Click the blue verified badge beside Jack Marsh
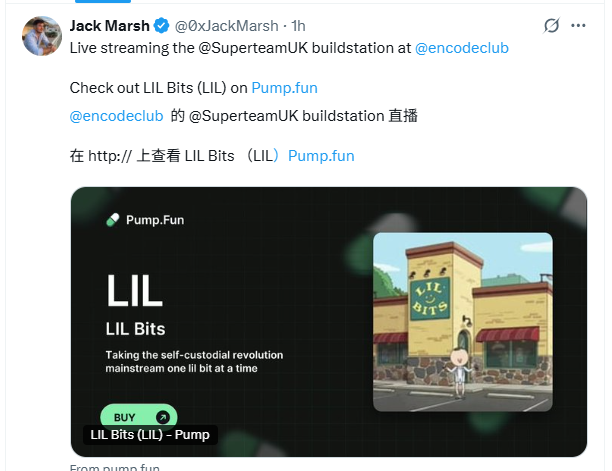 (161, 26)
